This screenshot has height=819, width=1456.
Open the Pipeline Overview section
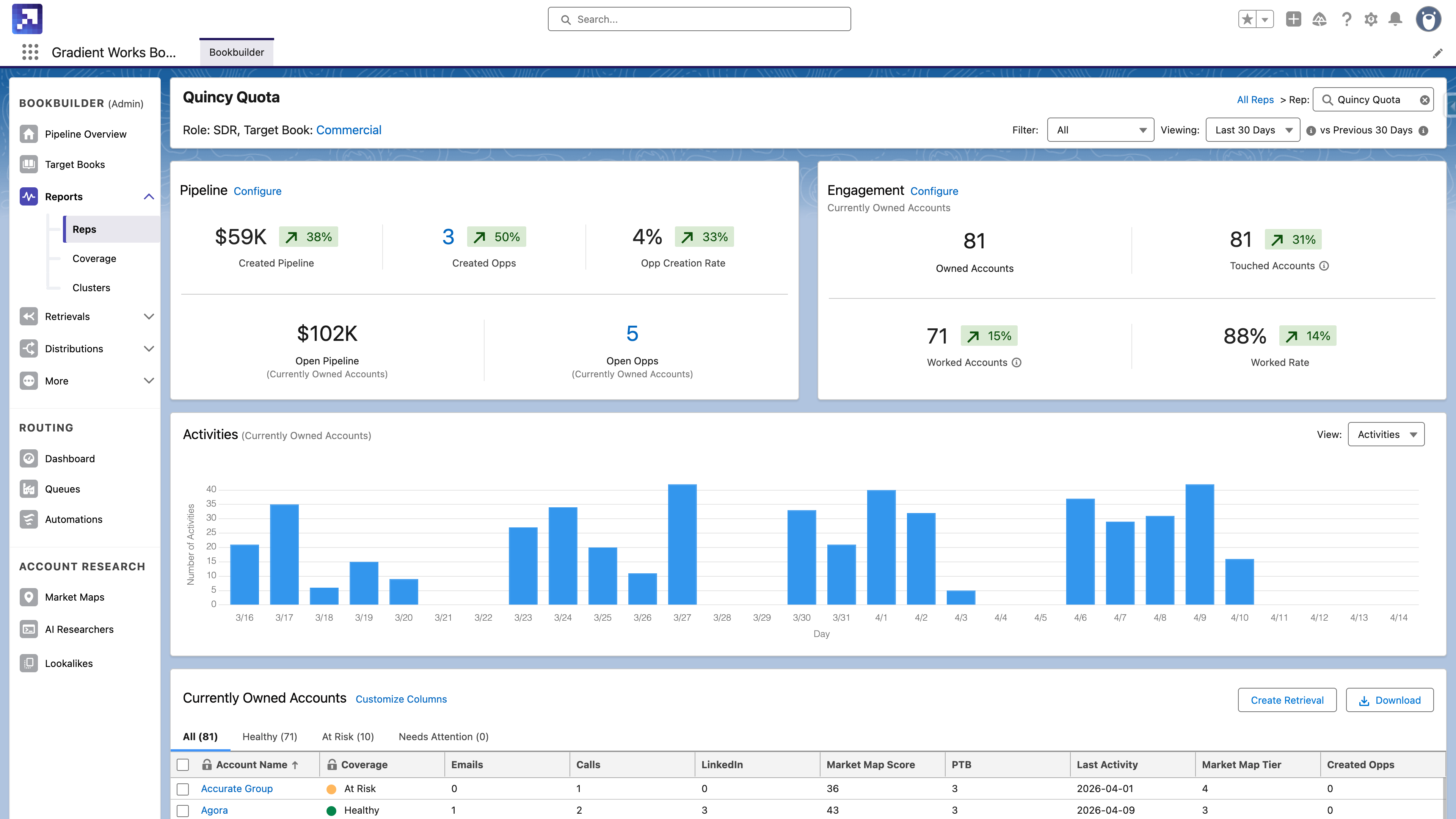(x=85, y=134)
